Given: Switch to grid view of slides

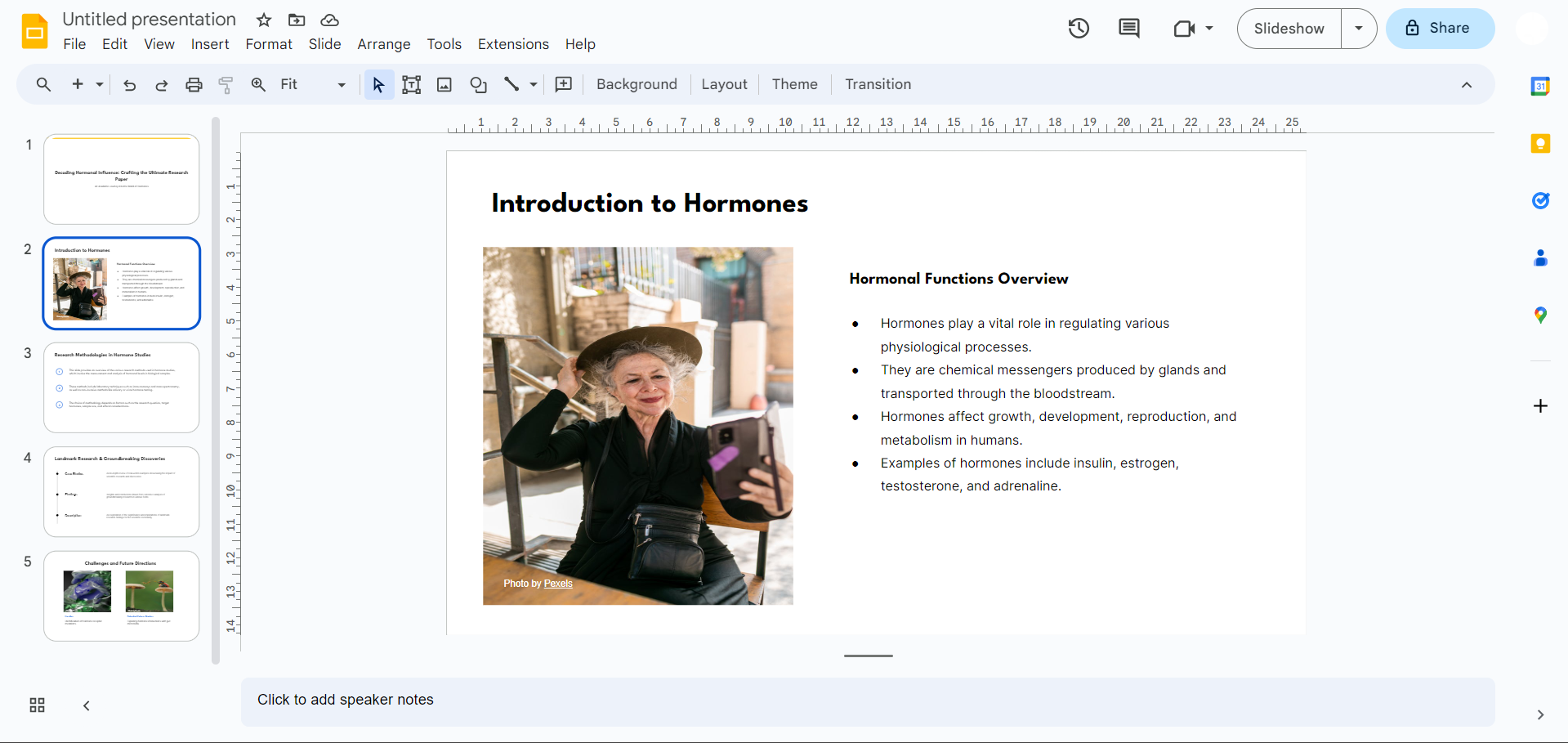Looking at the screenshot, I should 37,705.
